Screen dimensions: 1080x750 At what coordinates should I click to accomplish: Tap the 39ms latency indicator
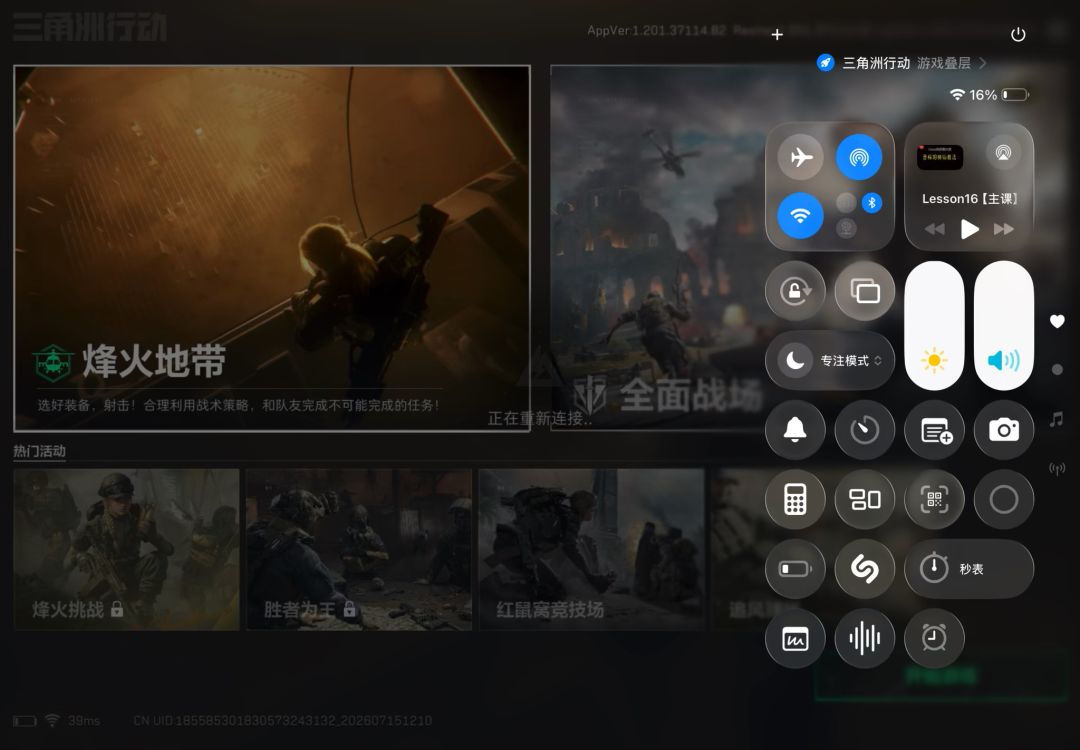click(x=83, y=720)
